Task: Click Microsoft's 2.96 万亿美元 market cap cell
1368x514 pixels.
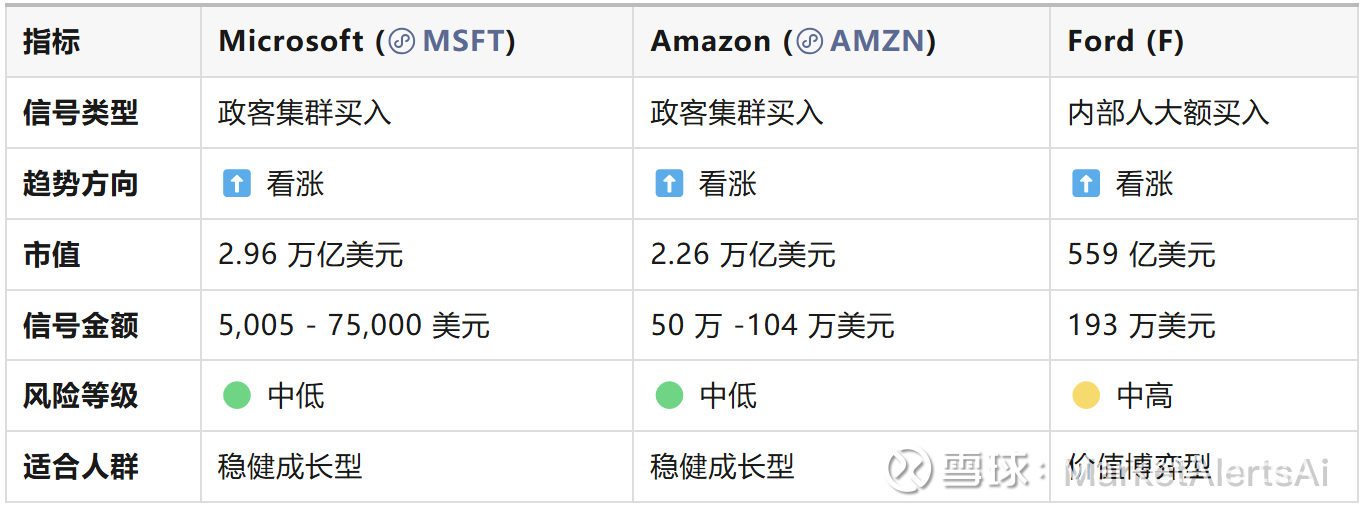Action: 310,255
